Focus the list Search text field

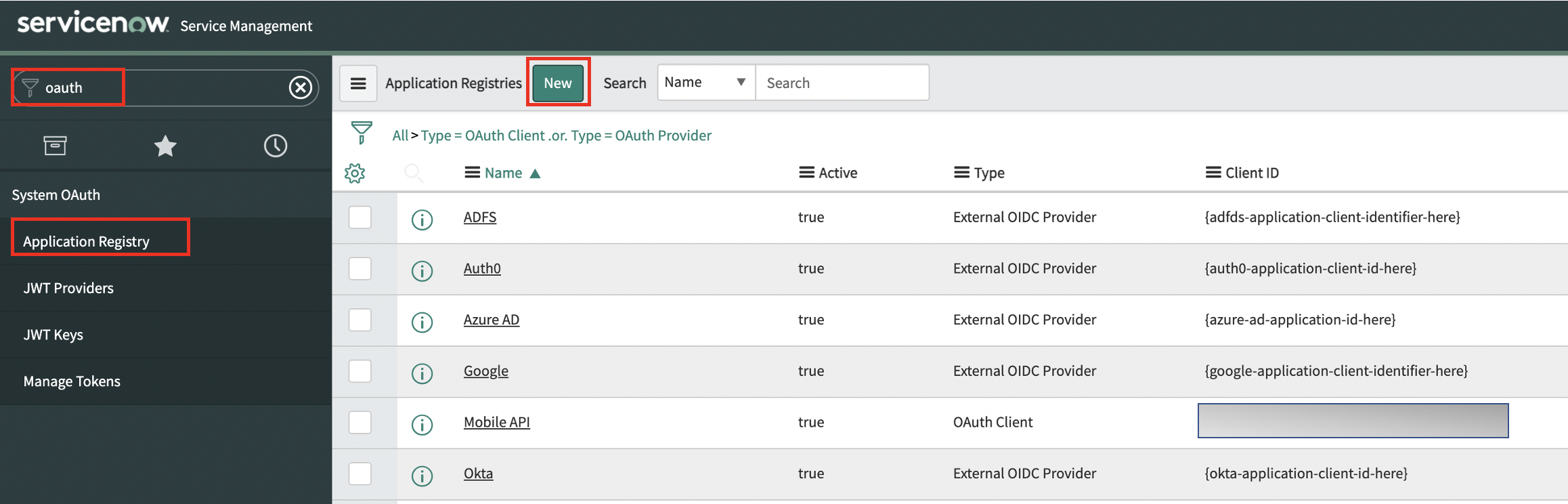[842, 83]
